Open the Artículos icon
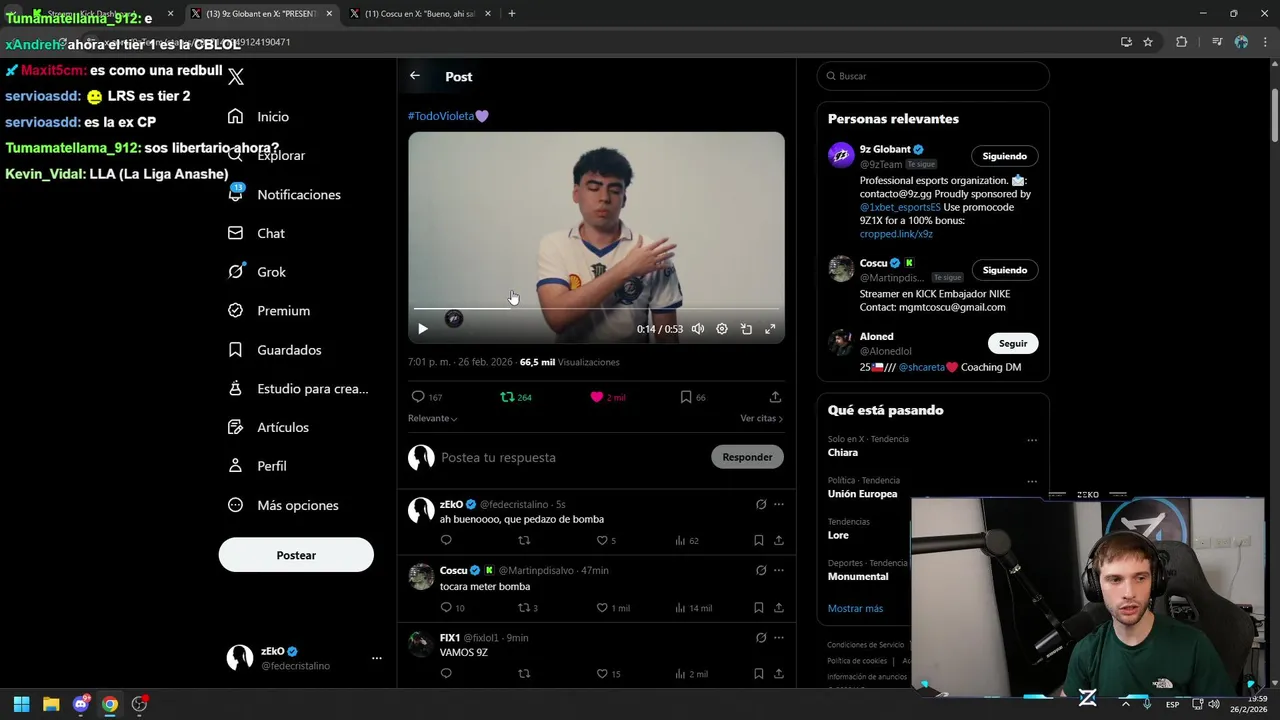The height and width of the screenshot is (720, 1280). [x=235, y=427]
